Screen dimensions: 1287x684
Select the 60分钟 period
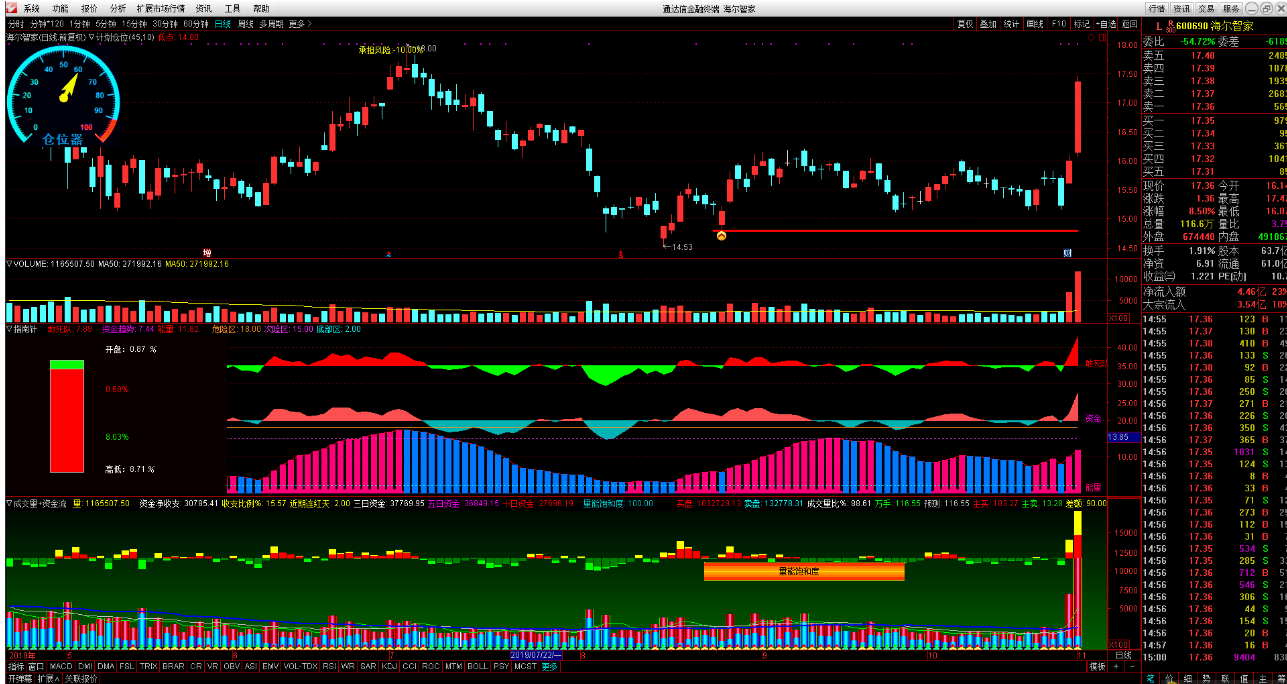point(196,23)
